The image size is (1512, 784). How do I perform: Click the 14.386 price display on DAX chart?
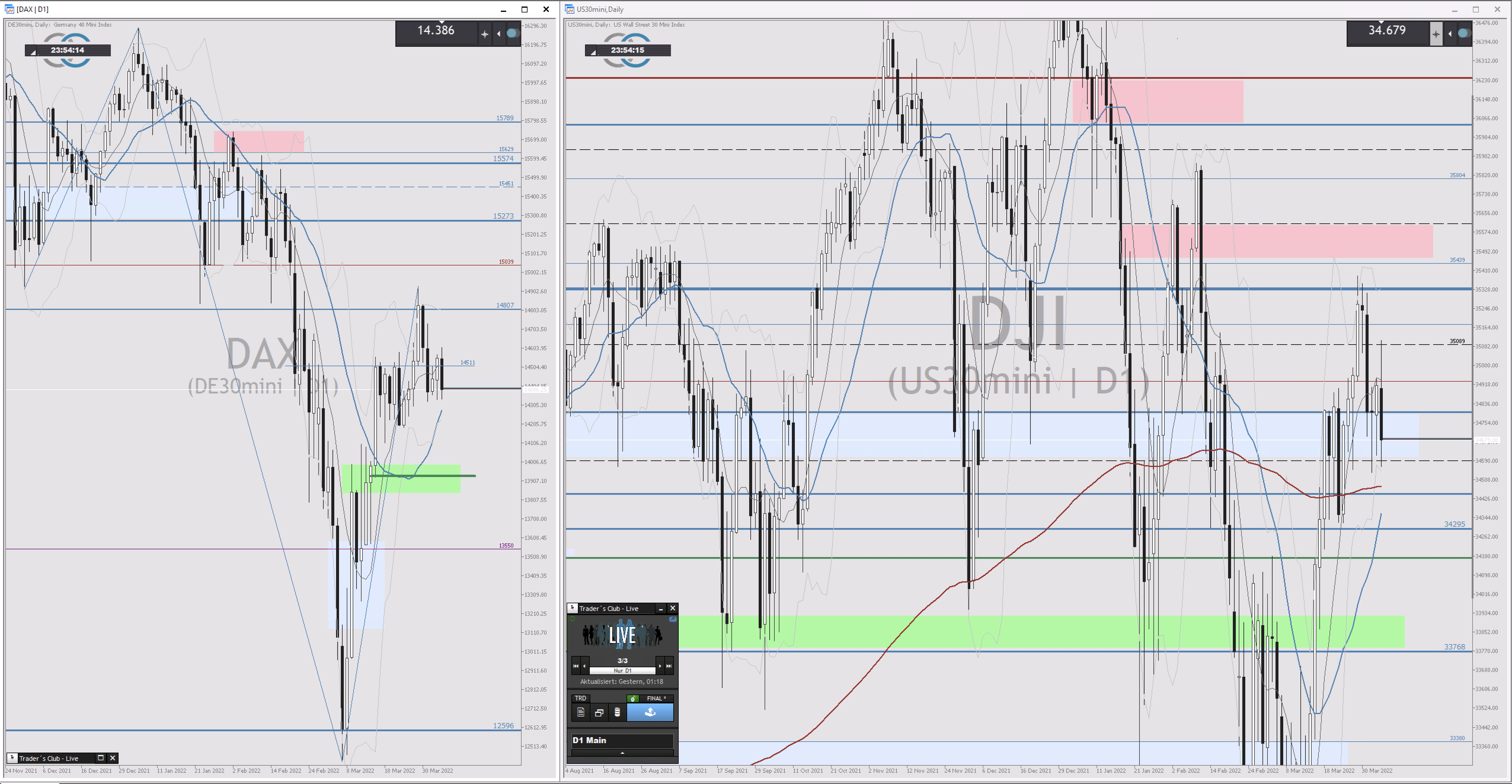pos(436,31)
